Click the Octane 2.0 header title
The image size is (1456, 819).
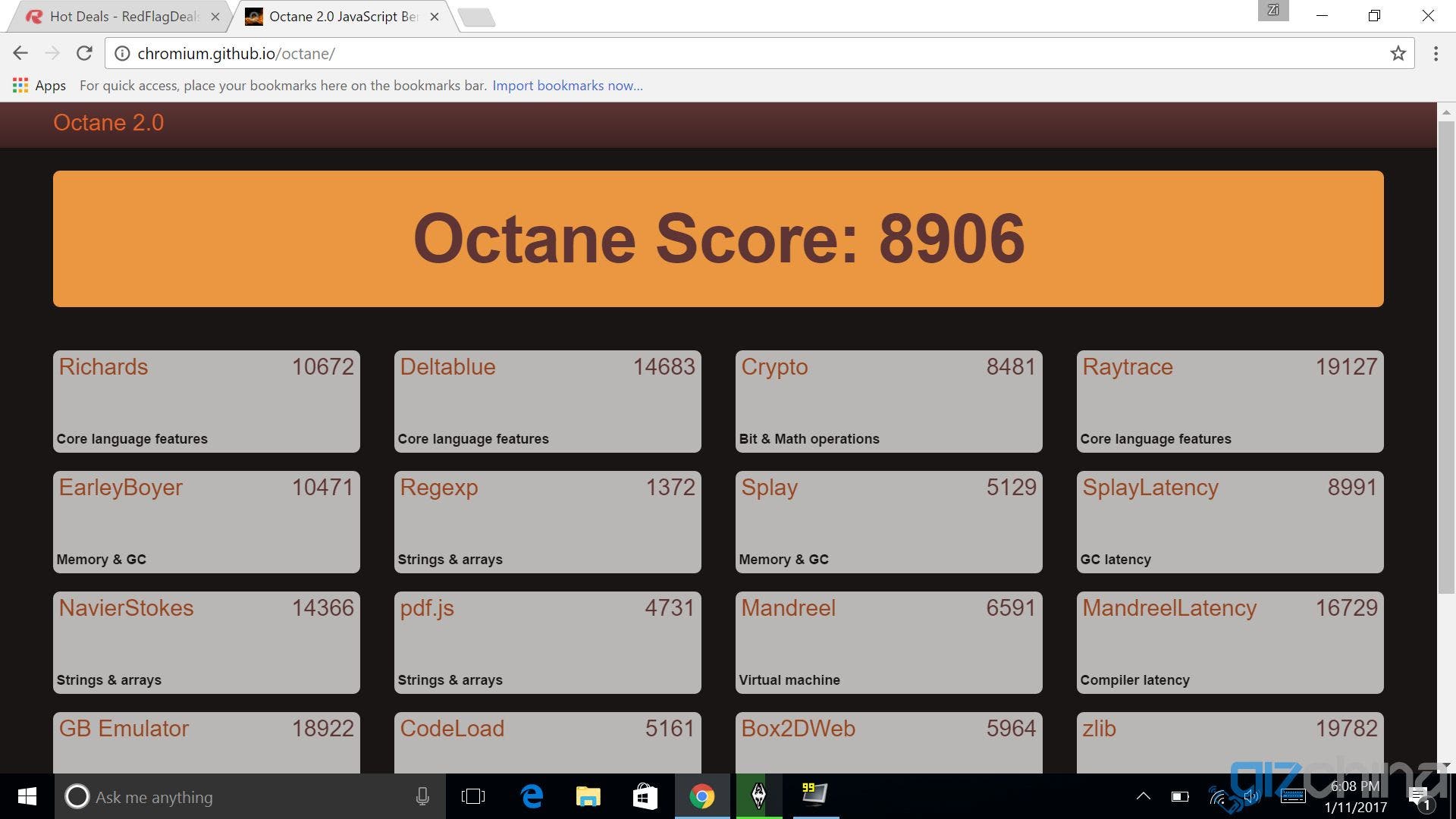[x=108, y=123]
